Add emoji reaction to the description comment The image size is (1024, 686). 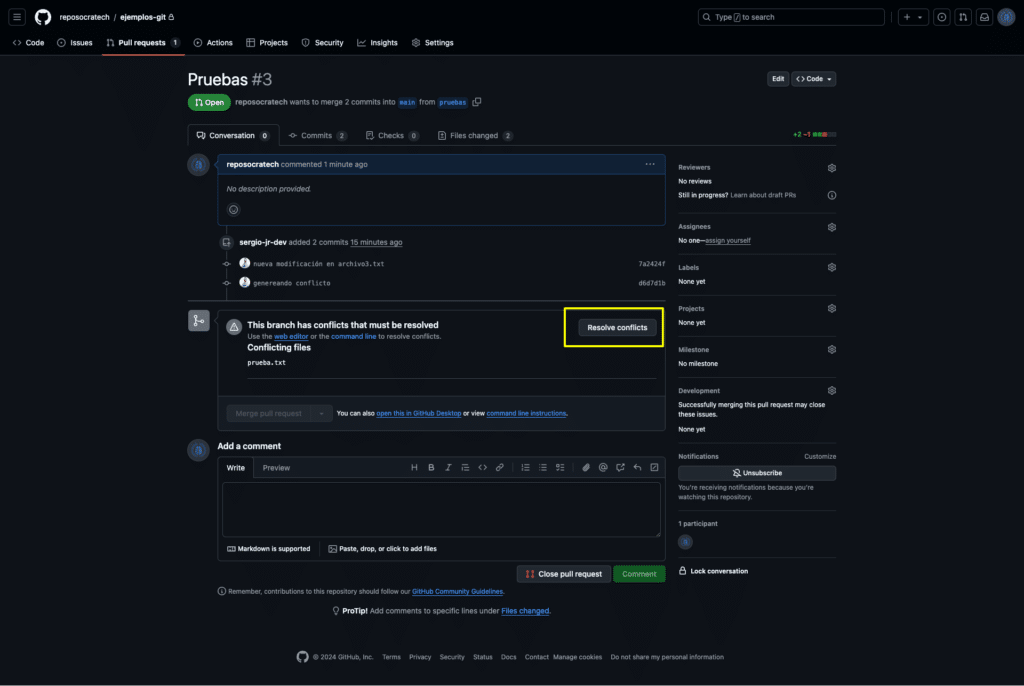[233, 210]
